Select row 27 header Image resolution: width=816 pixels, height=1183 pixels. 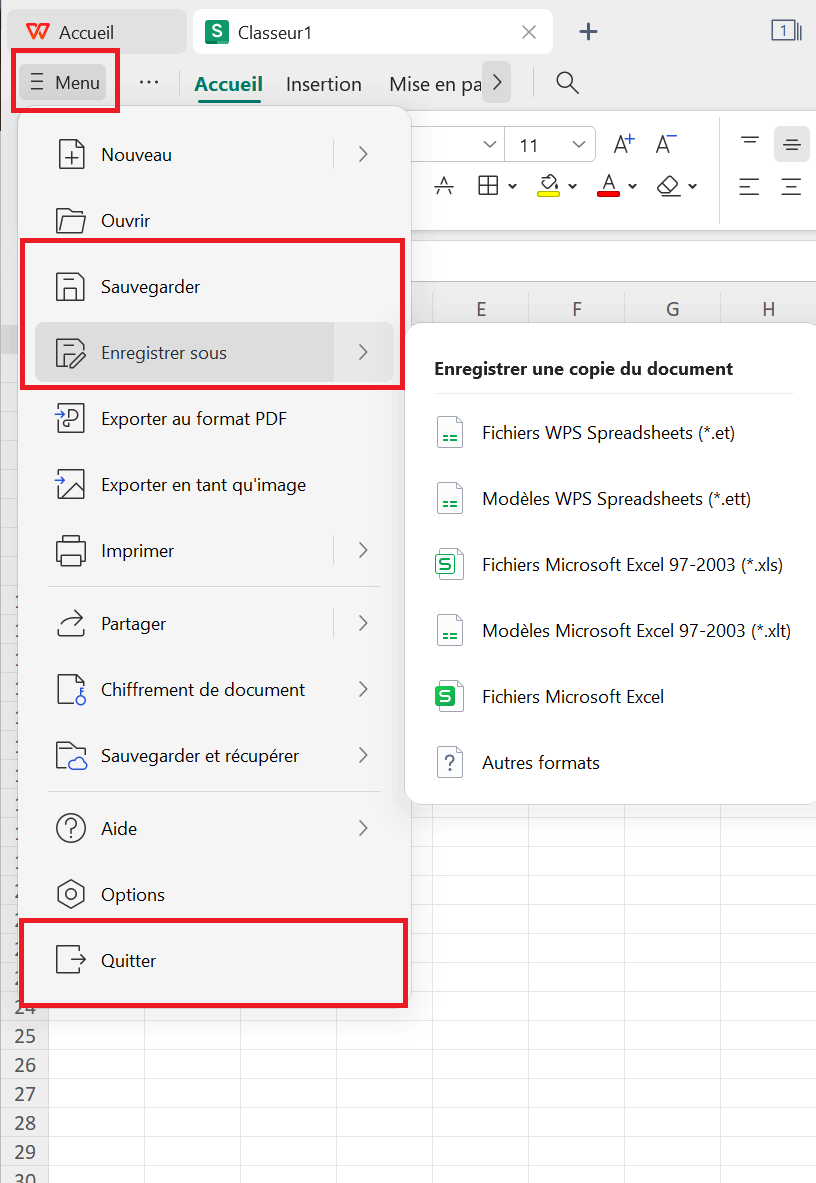pyautogui.click(x=25, y=1094)
